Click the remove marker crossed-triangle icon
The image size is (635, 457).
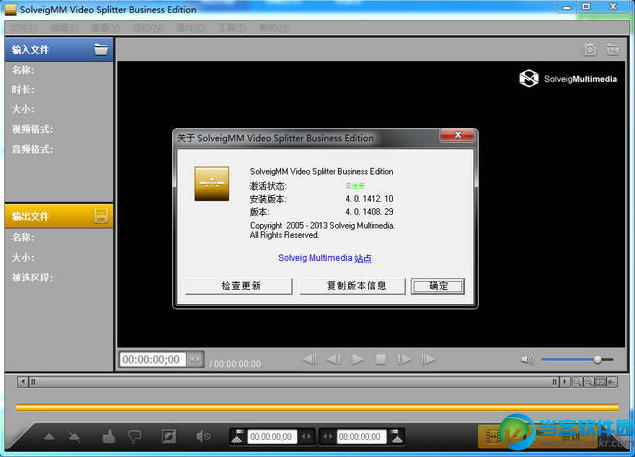pos(75,437)
